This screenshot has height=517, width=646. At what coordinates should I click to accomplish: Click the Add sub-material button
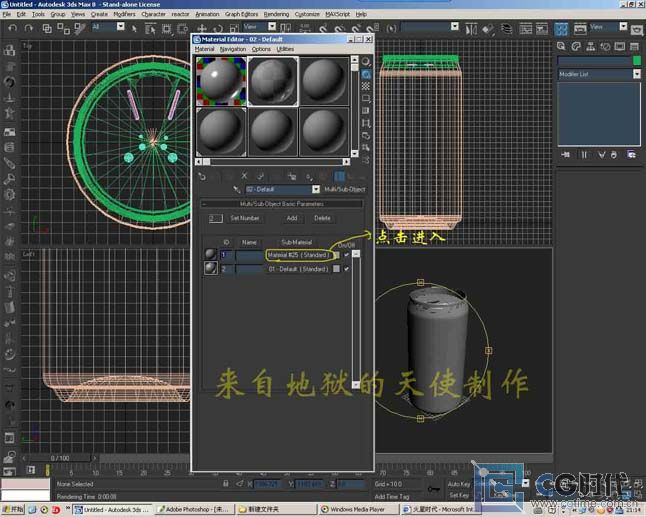pos(292,218)
